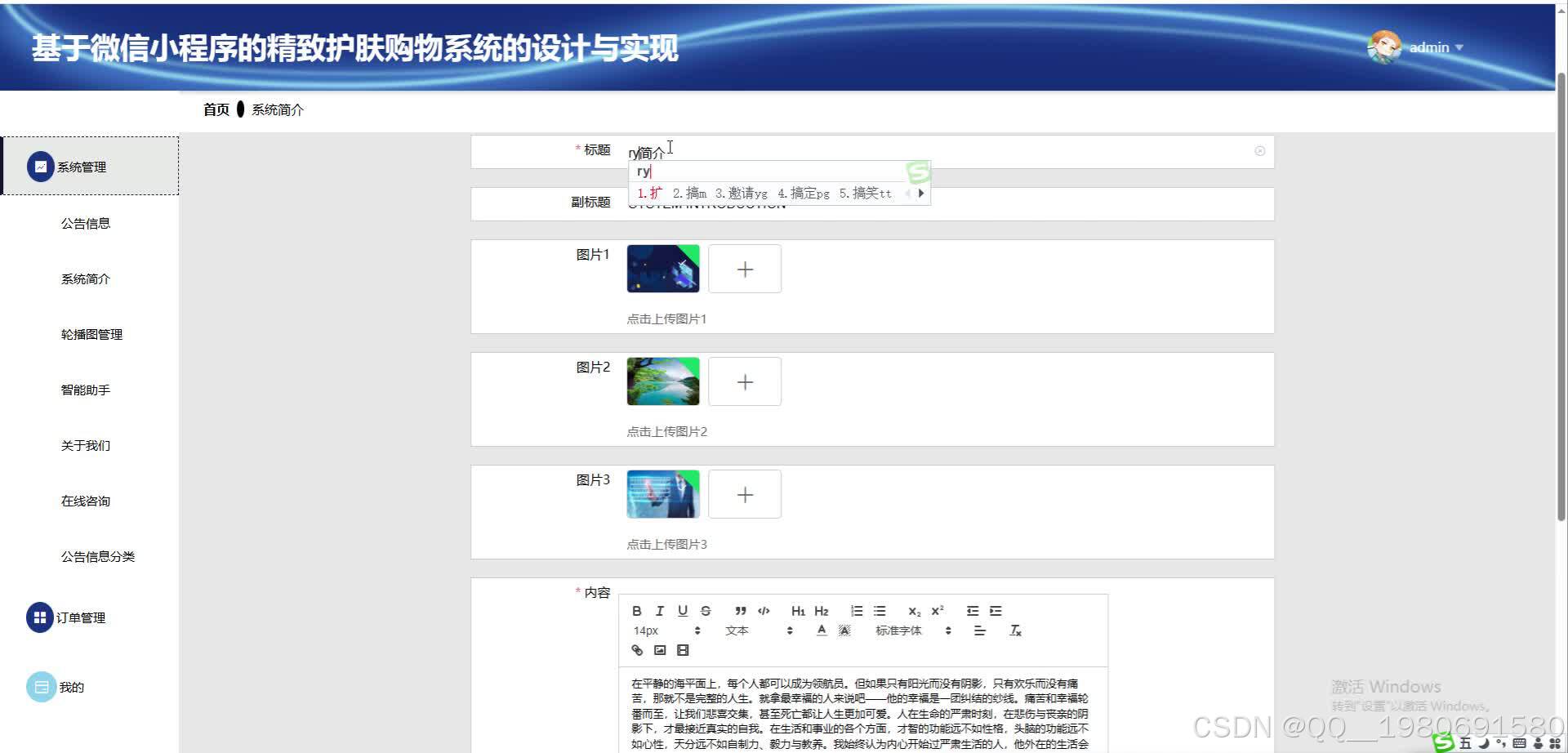Open the 订单管理 section
Viewport: 1568px width, 753px height.
coord(82,617)
